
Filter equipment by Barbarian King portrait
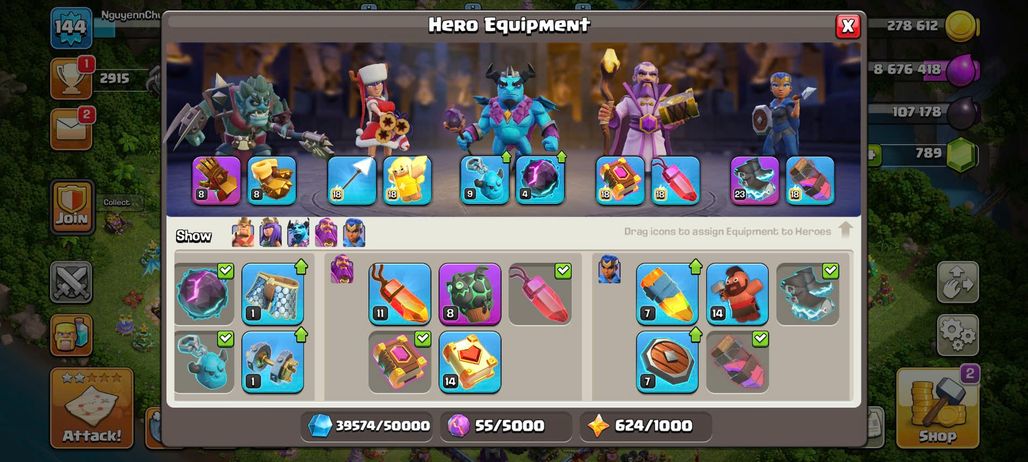tap(243, 233)
